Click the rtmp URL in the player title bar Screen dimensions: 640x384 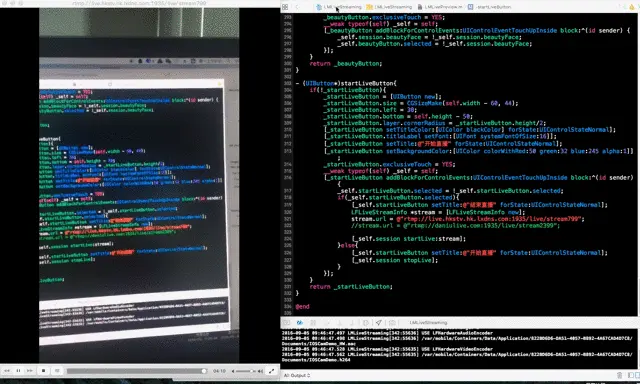[139, 3]
